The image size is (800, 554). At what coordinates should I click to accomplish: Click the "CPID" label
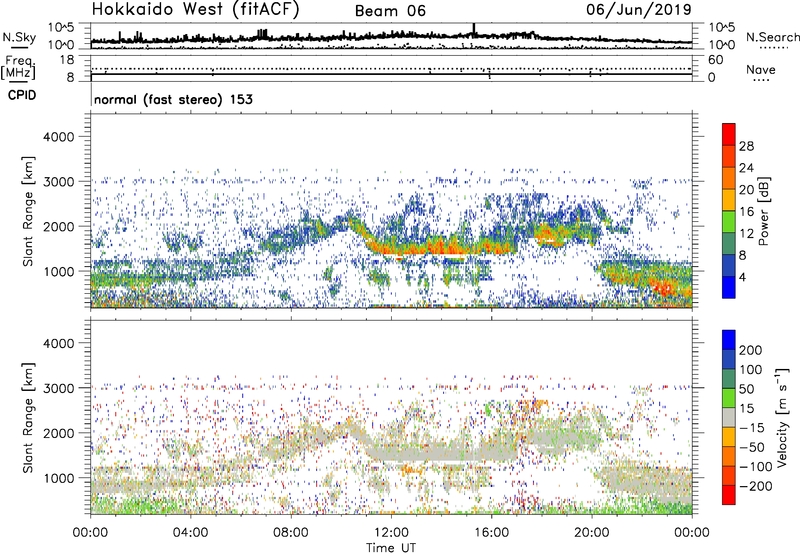click(x=22, y=95)
